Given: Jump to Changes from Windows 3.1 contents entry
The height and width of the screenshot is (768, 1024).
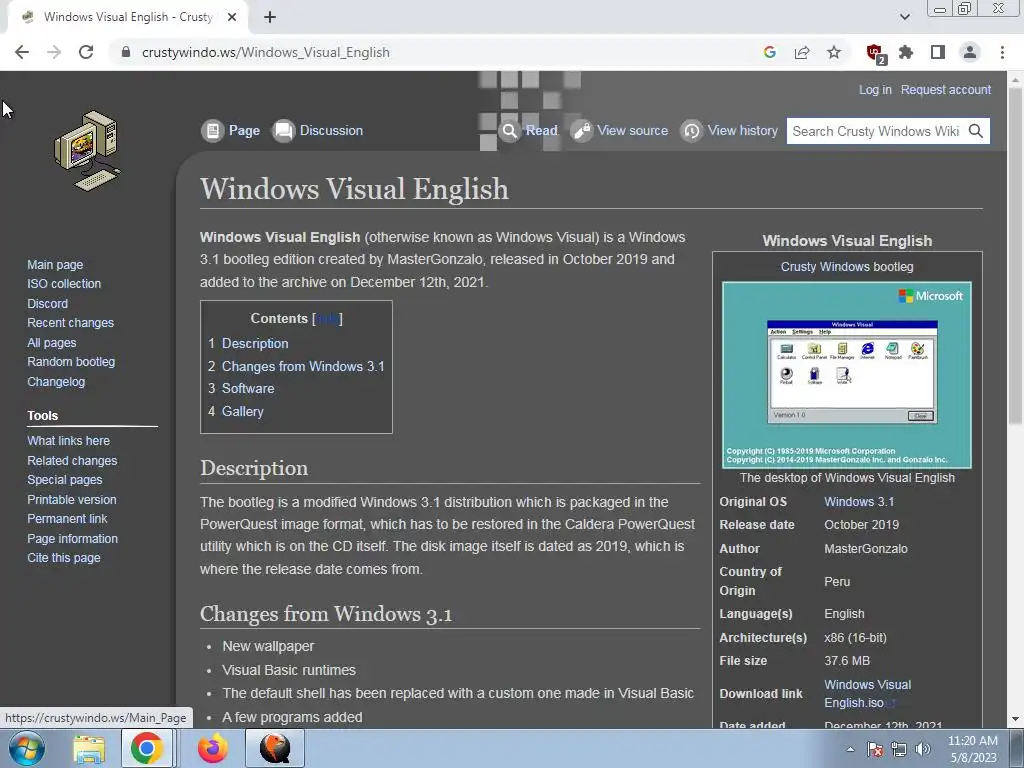Looking at the screenshot, I should click(x=303, y=366).
